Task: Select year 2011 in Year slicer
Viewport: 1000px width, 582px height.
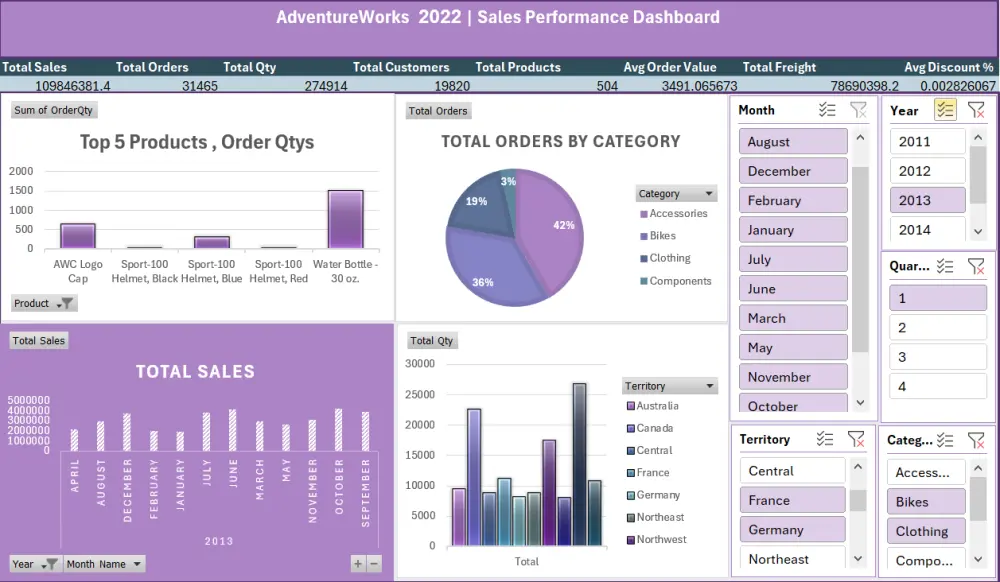Action: pos(927,142)
